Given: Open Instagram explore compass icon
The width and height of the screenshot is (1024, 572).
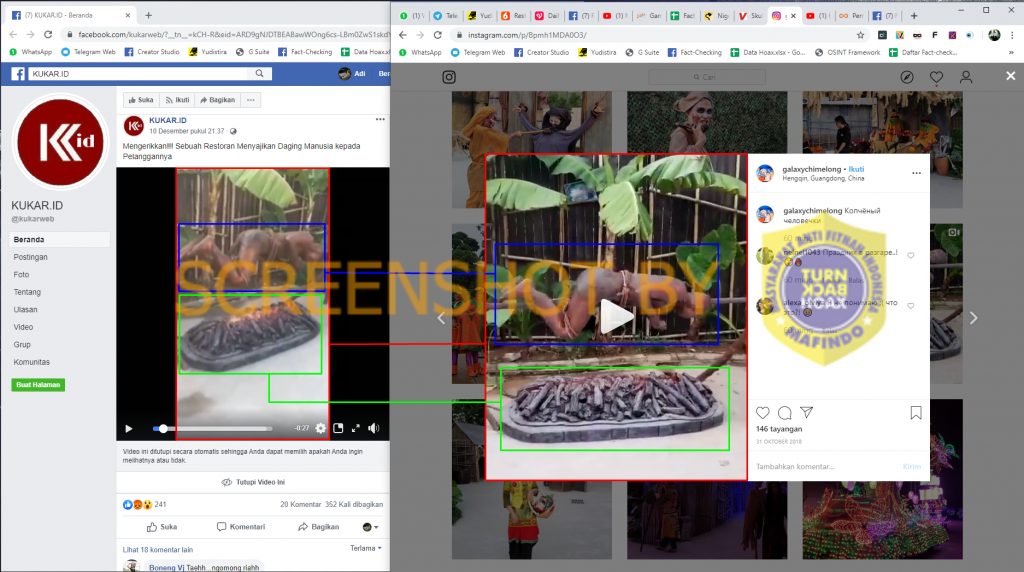Looking at the screenshot, I should [x=907, y=77].
